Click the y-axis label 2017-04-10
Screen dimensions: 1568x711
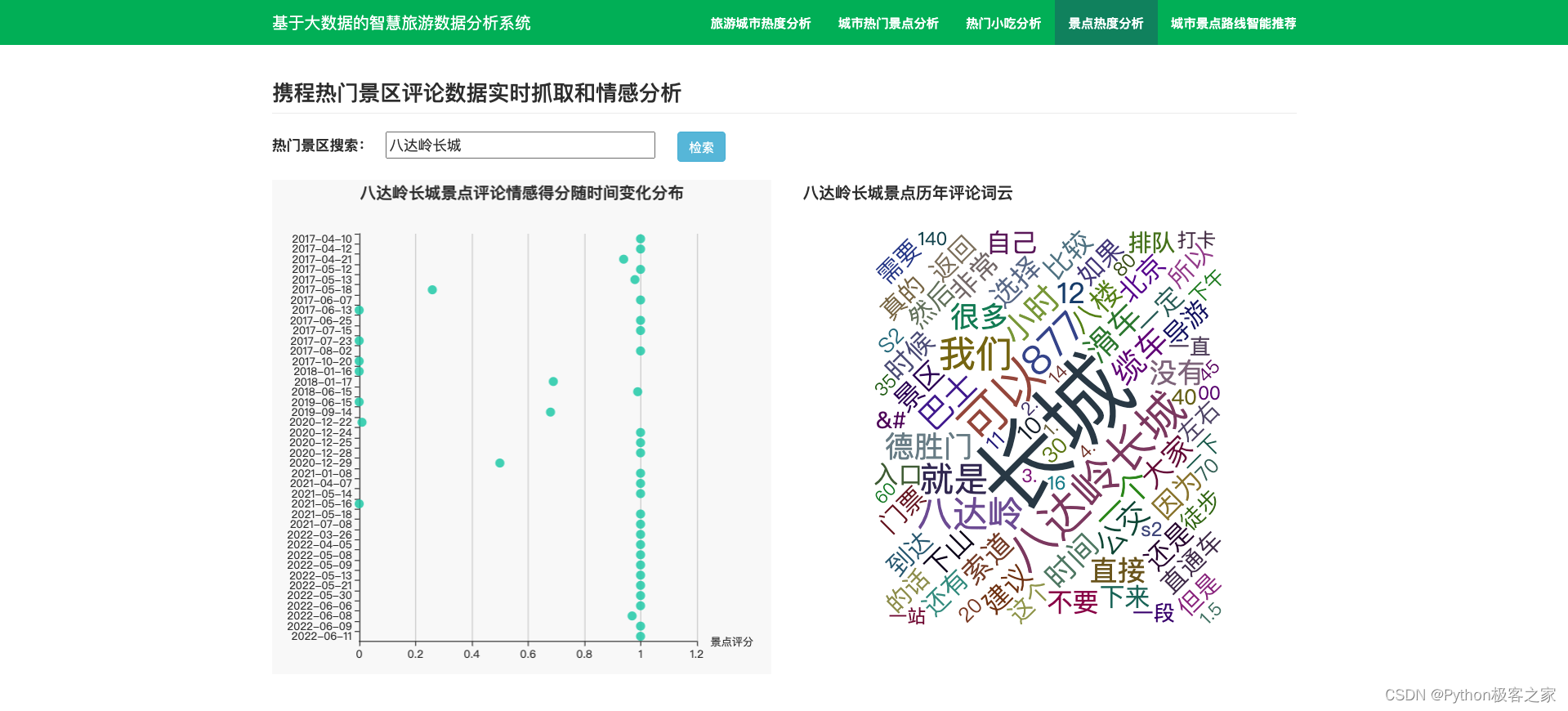coord(322,239)
